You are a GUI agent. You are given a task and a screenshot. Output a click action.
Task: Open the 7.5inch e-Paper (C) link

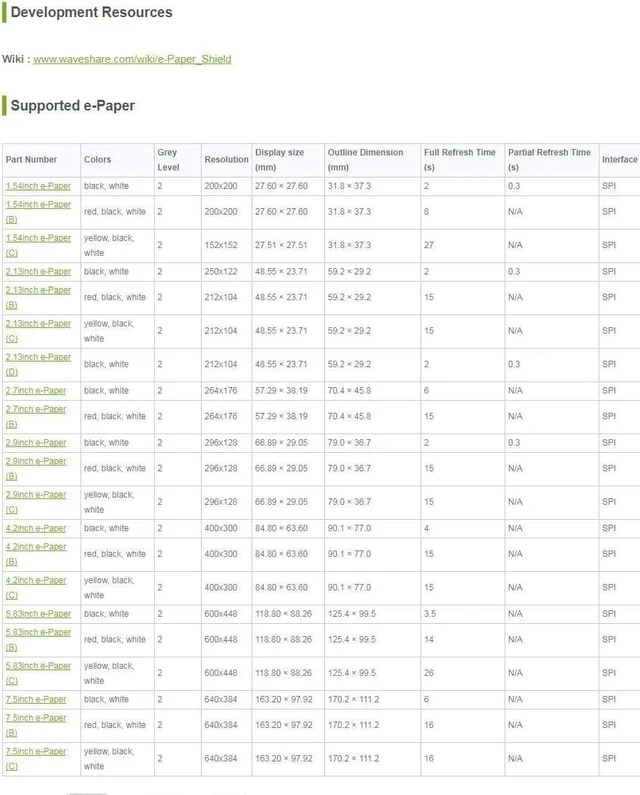(x=35, y=759)
